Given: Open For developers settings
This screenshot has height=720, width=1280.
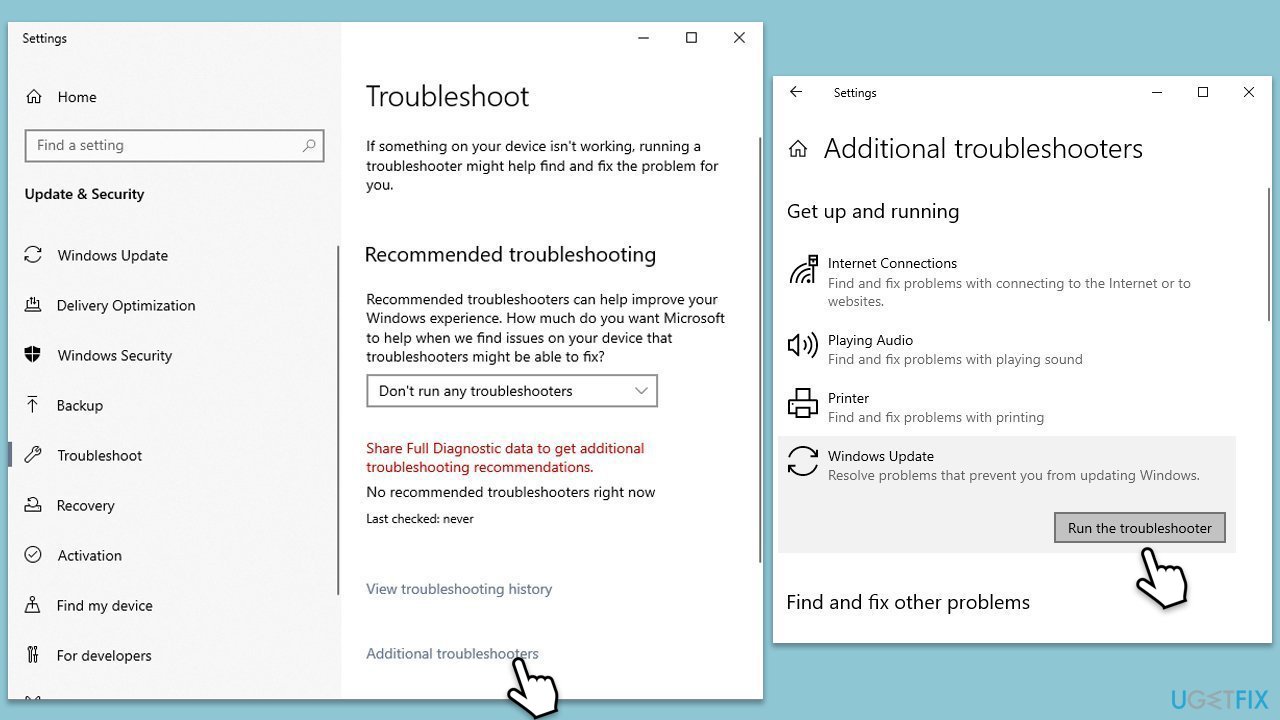Looking at the screenshot, I should [104, 655].
